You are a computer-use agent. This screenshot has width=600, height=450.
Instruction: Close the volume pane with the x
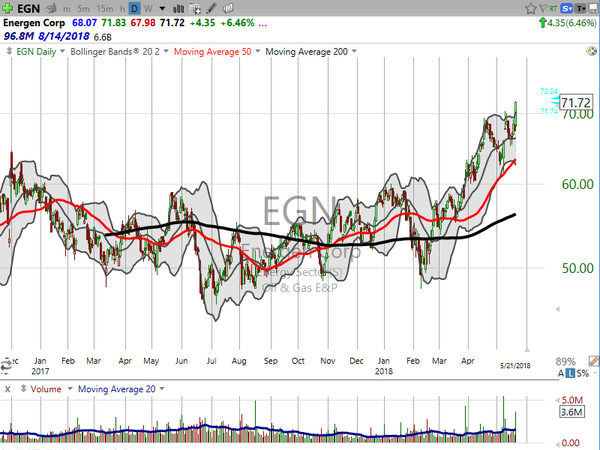pos(7,388)
